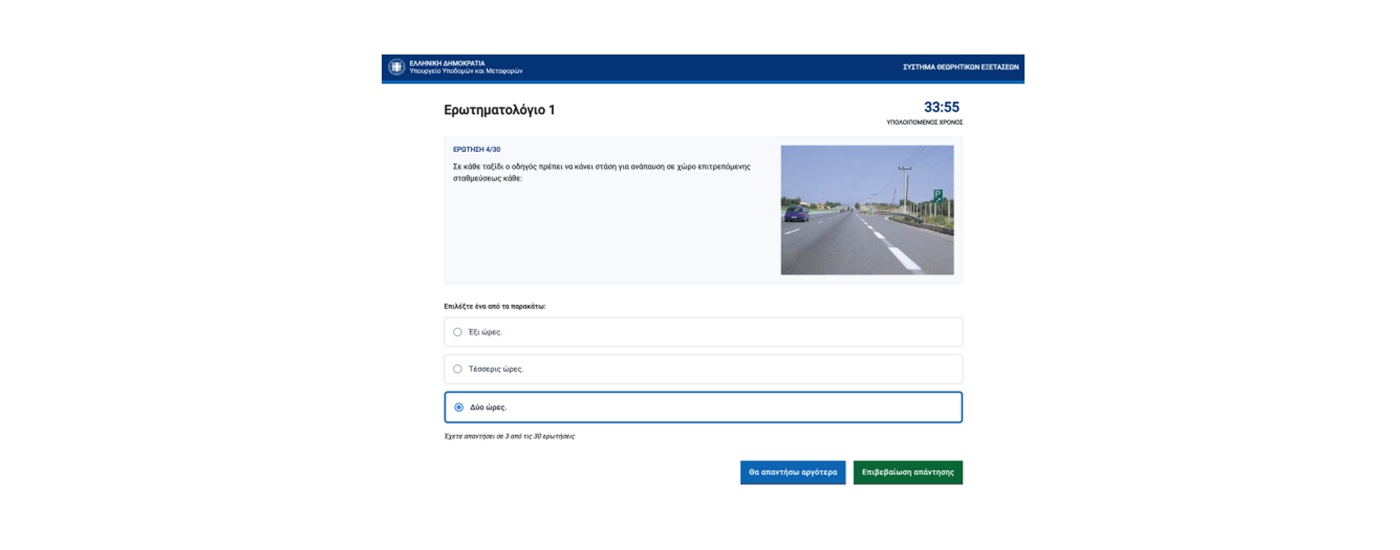Viewport: 1400px width, 550px height.
Task: Select the 'Έξι ώρες' radio option
Action: click(458, 332)
